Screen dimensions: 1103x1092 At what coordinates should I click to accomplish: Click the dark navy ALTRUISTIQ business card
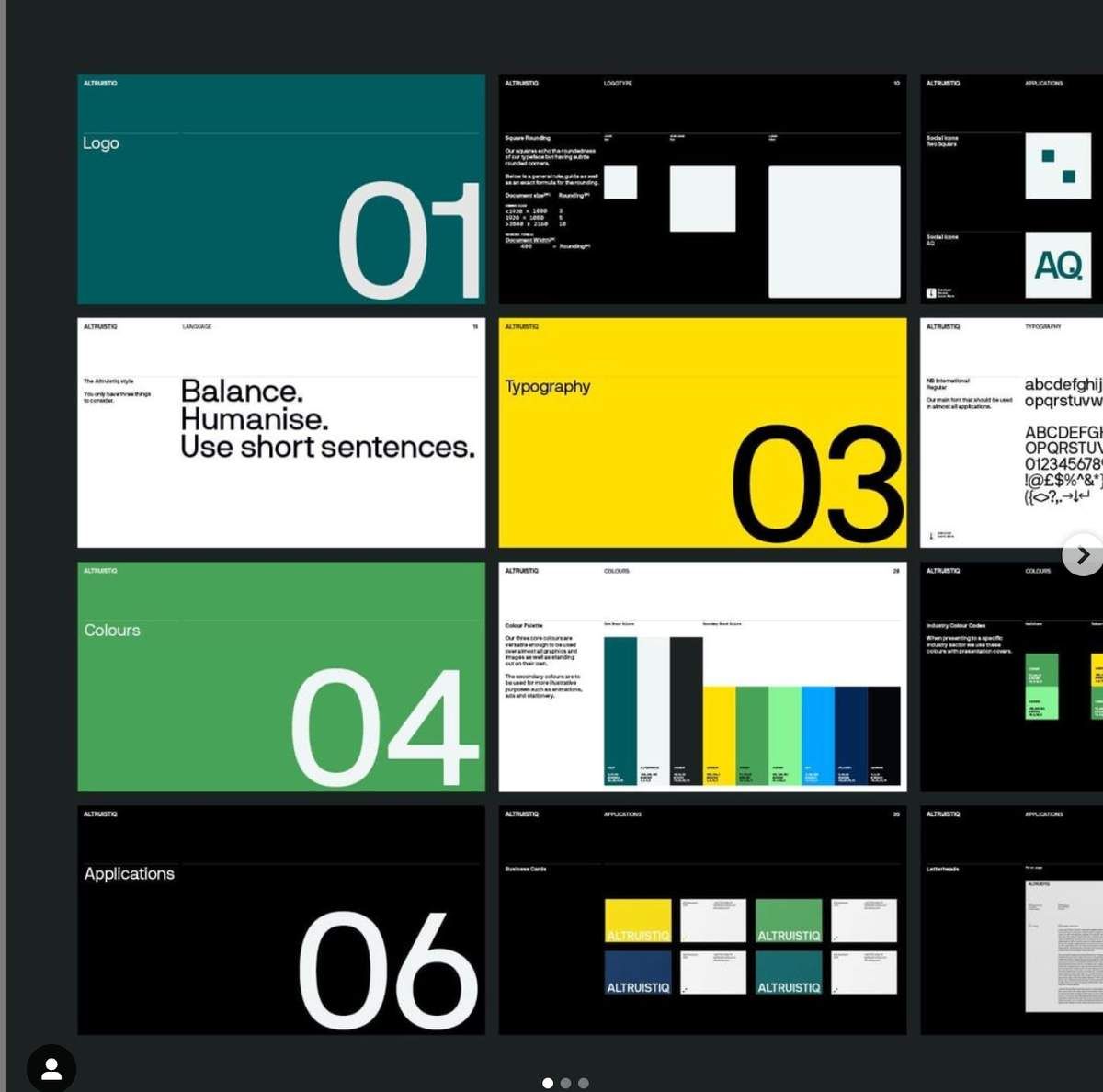click(637, 972)
